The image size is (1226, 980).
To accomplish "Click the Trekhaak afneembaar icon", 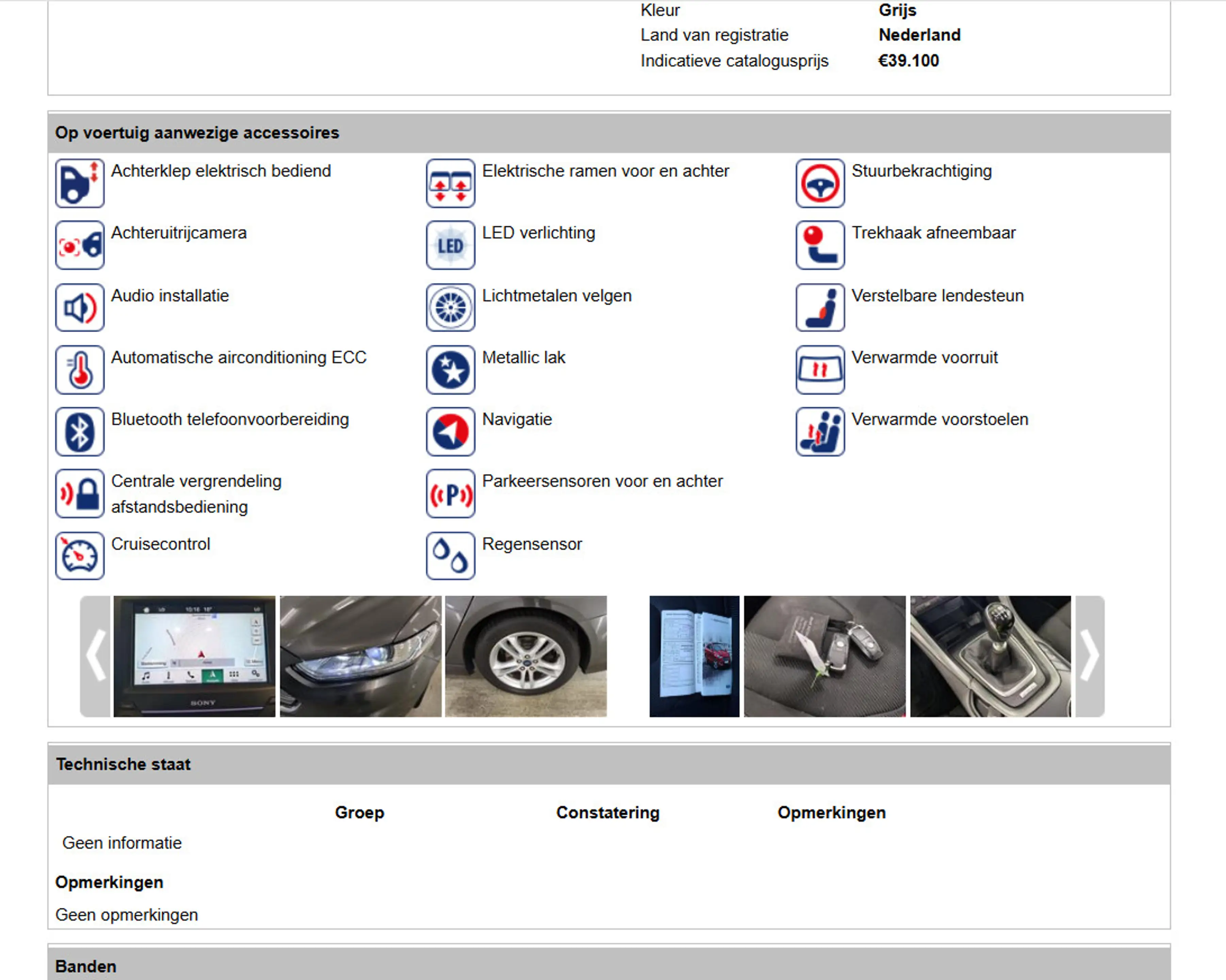I will tap(820, 245).
